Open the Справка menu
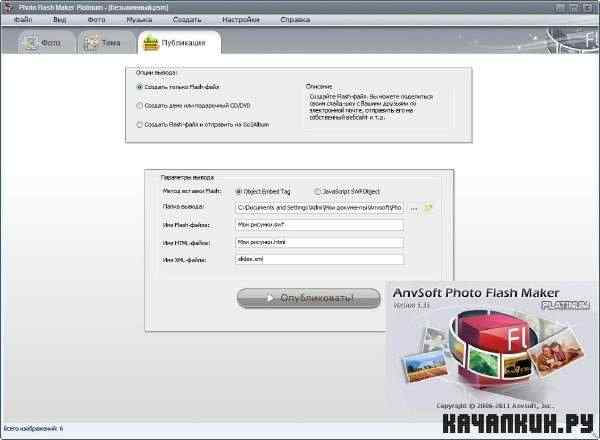The height and width of the screenshot is (440, 600). (295, 20)
